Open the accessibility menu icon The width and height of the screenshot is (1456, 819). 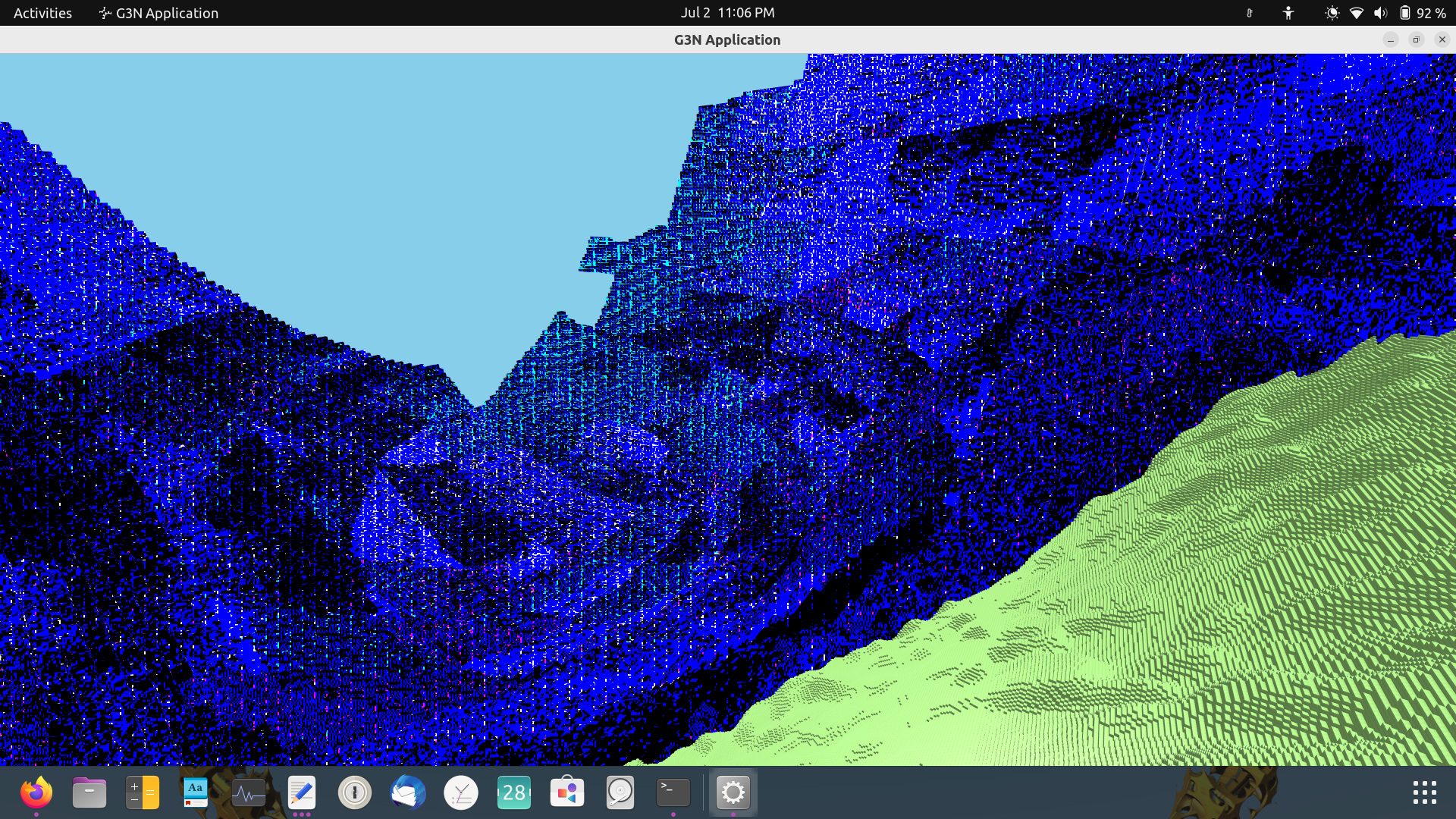pyautogui.click(x=1288, y=13)
